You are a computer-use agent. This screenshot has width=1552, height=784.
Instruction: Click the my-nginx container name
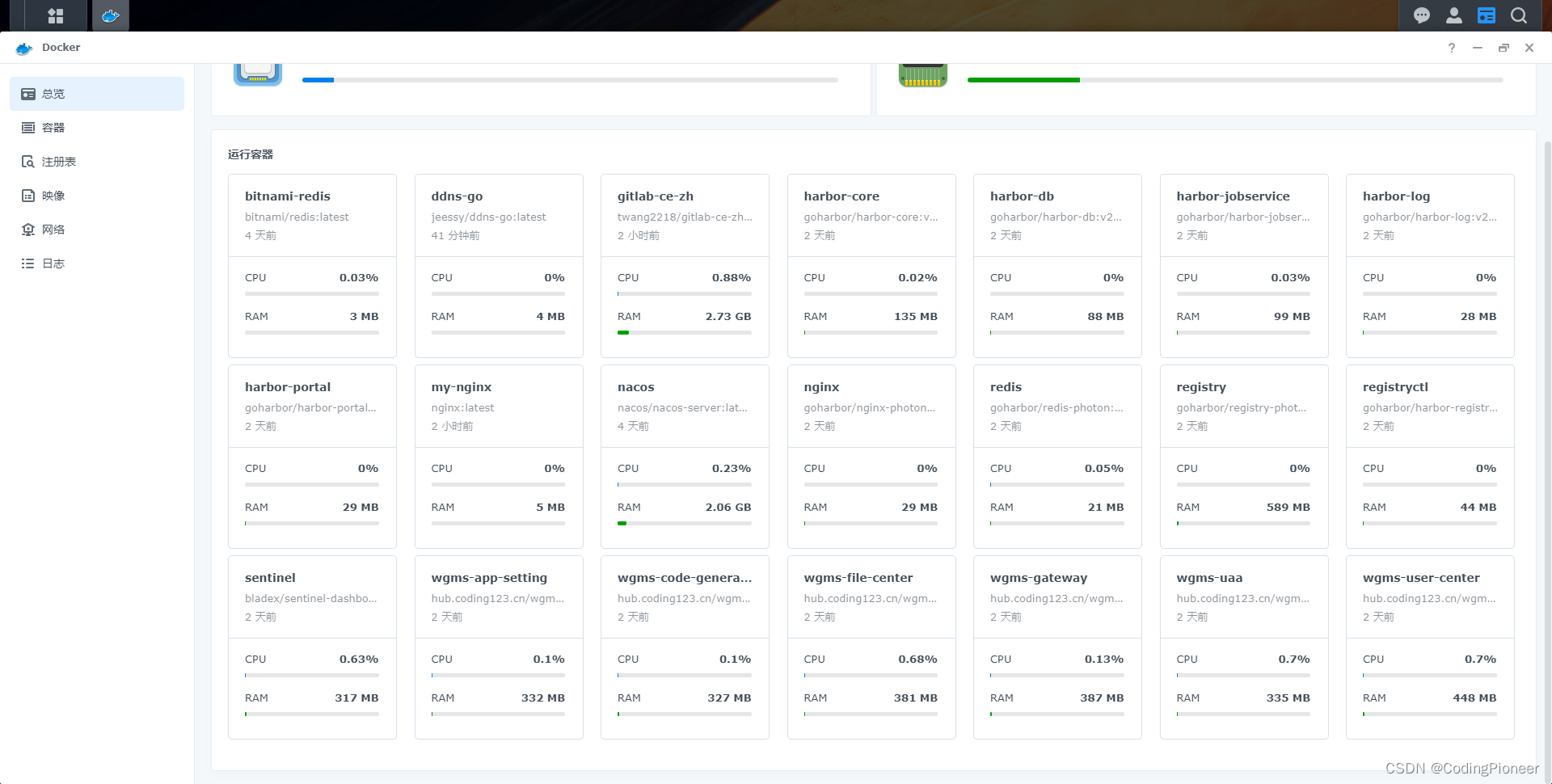(462, 387)
